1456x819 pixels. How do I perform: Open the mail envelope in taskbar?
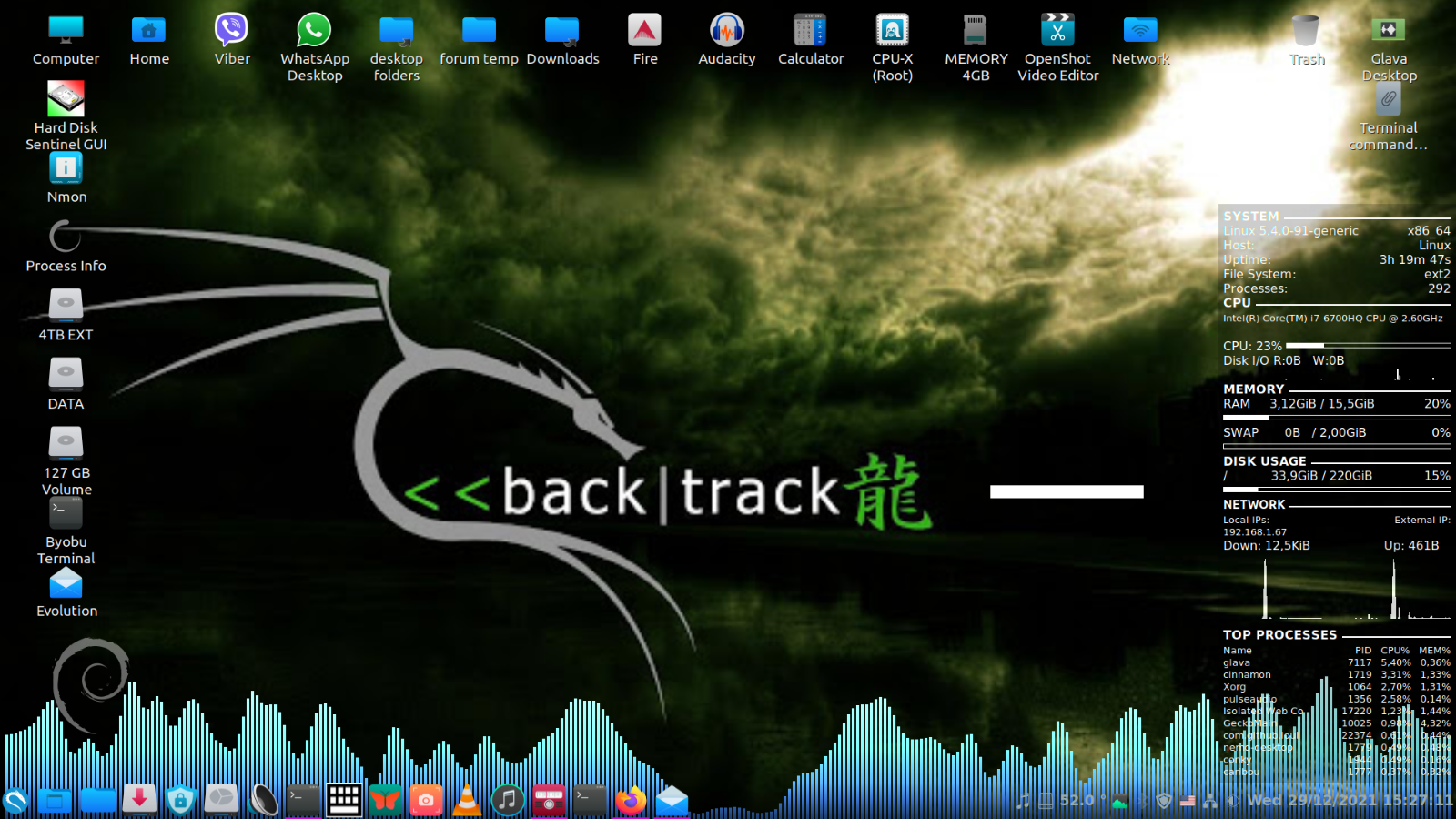click(672, 801)
